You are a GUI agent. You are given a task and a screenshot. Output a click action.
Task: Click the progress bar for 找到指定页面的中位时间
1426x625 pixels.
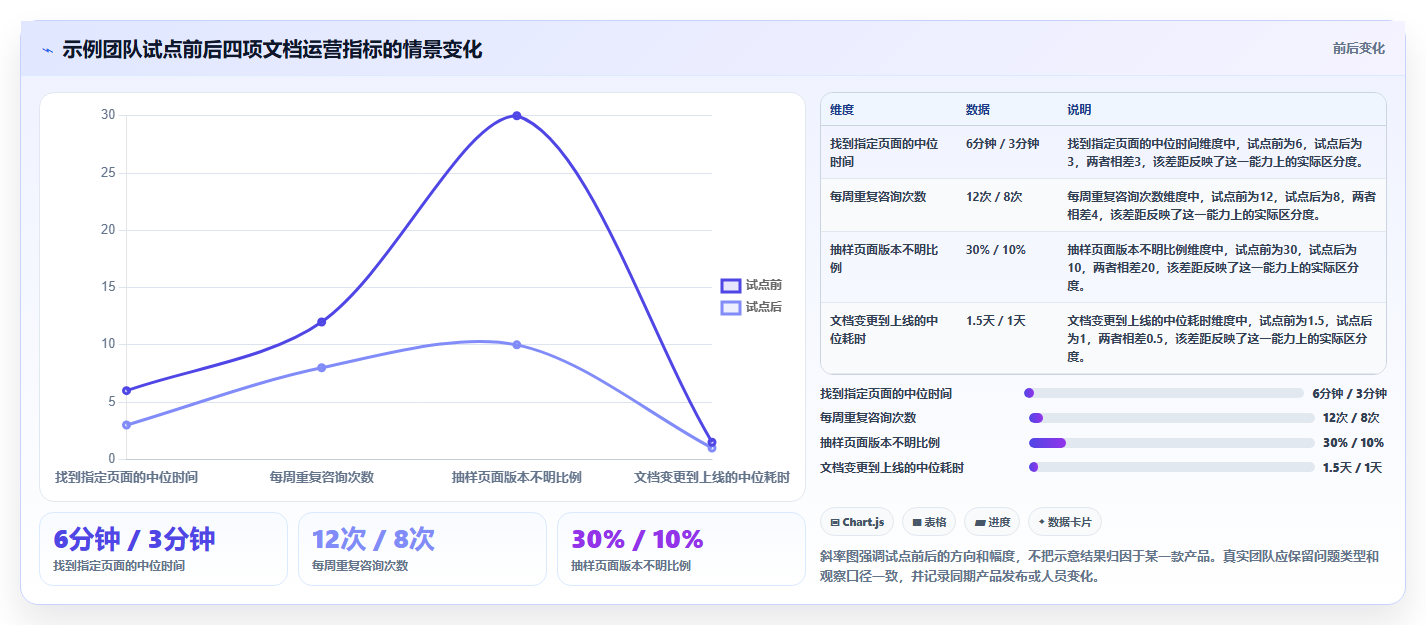[1164, 393]
